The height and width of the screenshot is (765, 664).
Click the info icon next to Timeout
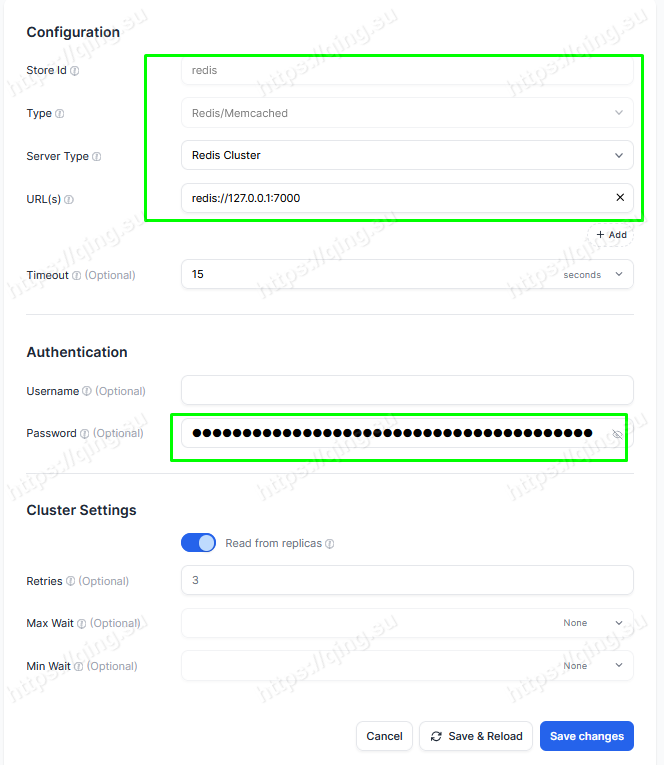(77, 276)
